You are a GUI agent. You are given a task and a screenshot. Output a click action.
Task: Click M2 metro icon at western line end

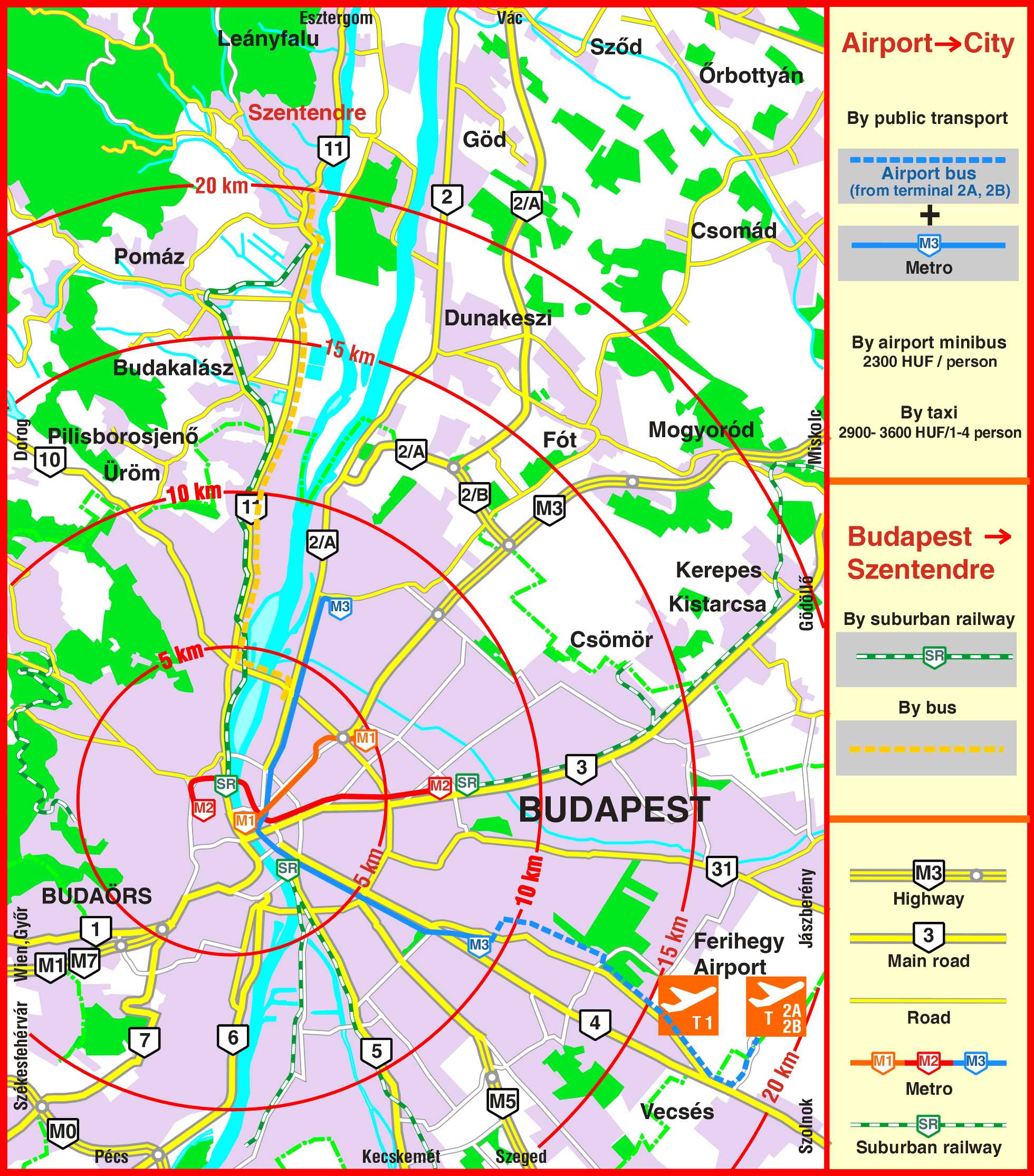tap(203, 809)
